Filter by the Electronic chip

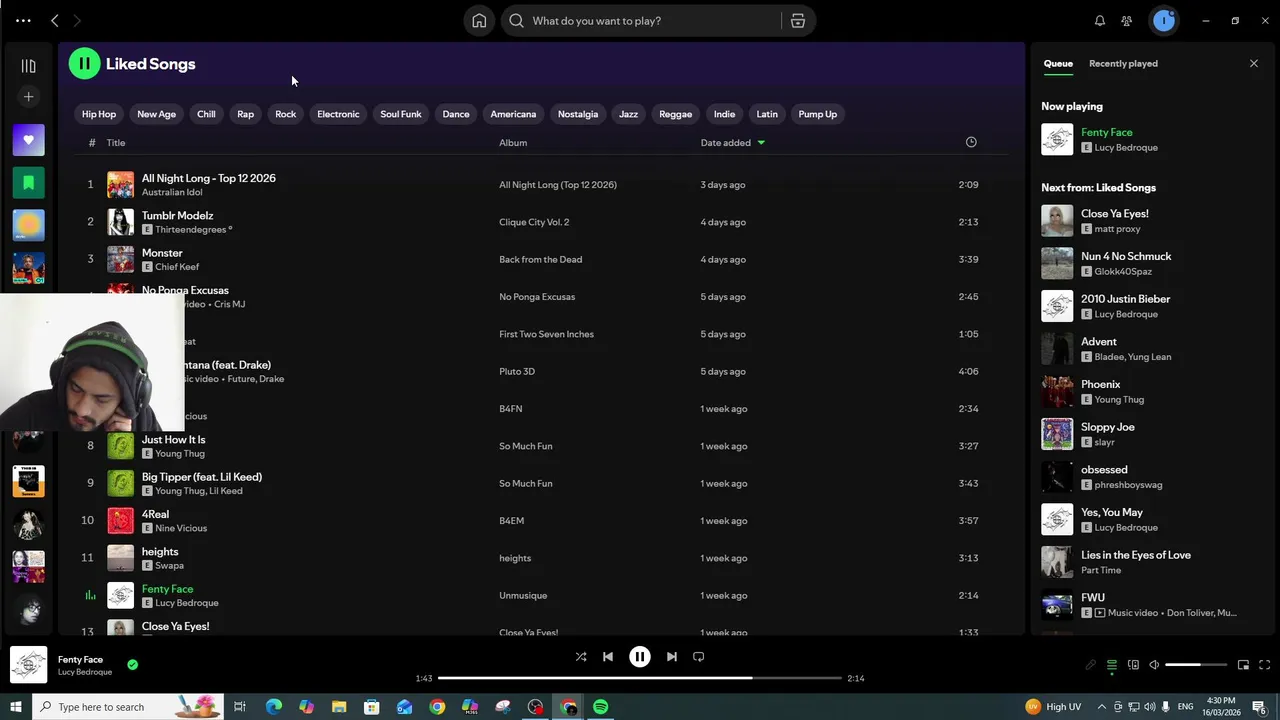pyautogui.click(x=338, y=114)
